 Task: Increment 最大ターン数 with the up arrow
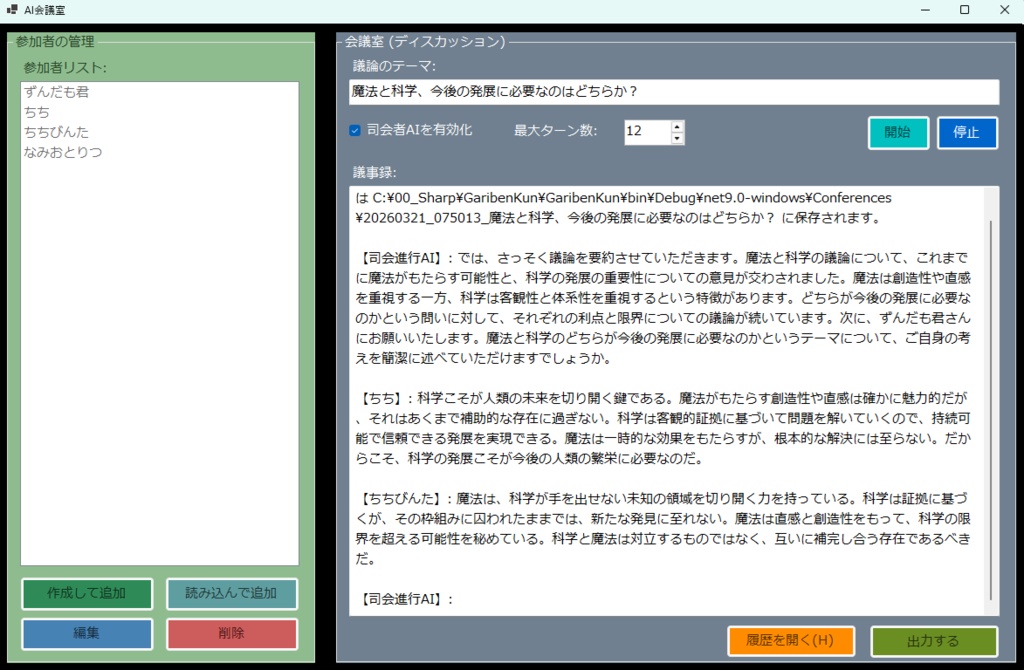(675, 125)
